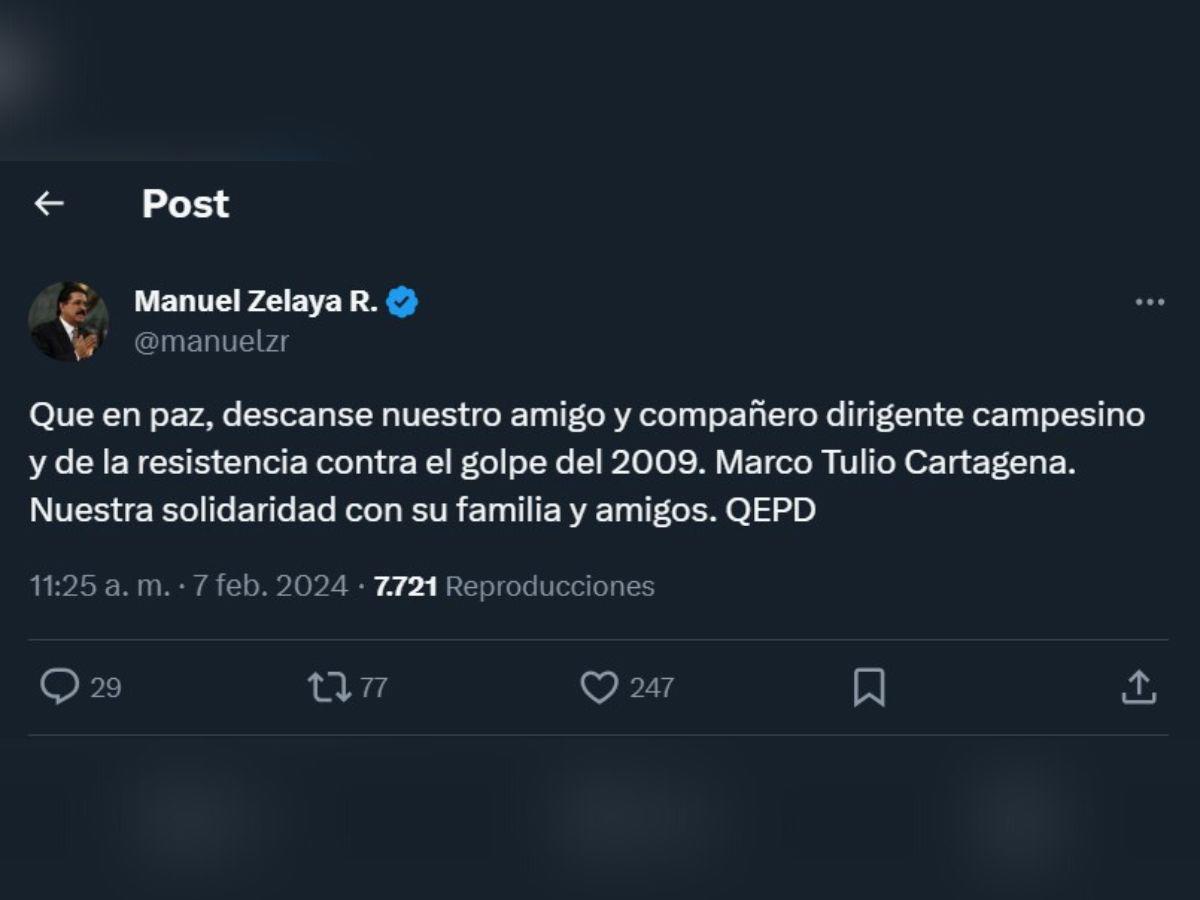Open the repost arrows menu
1200x900 pixels.
tap(329, 687)
